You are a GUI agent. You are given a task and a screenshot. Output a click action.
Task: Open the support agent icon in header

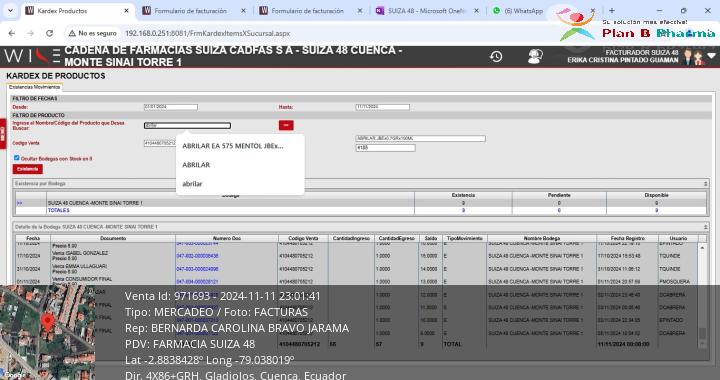(x=535, y=56)
